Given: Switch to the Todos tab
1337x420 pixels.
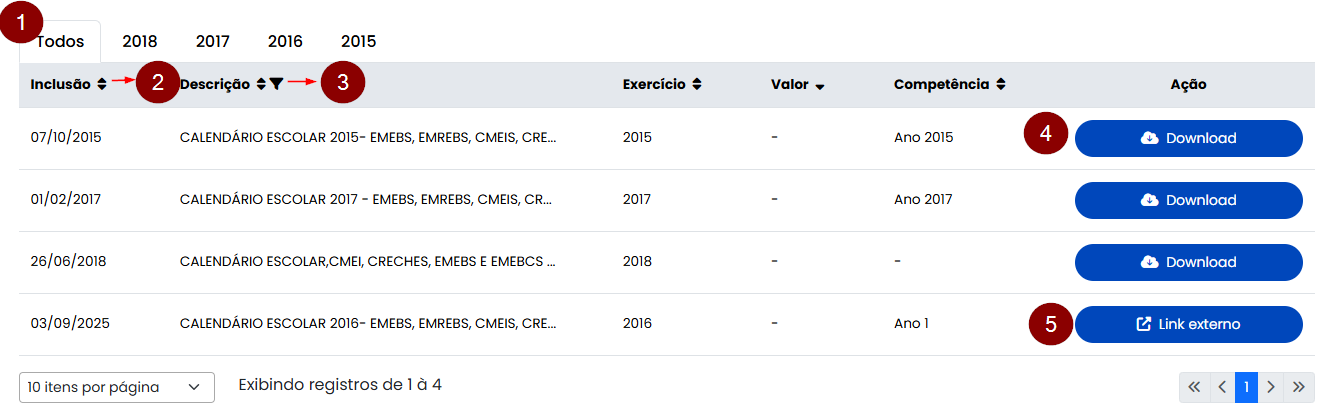Looking at the screenshot, I should pyautogui.click(x=60, y=42).
